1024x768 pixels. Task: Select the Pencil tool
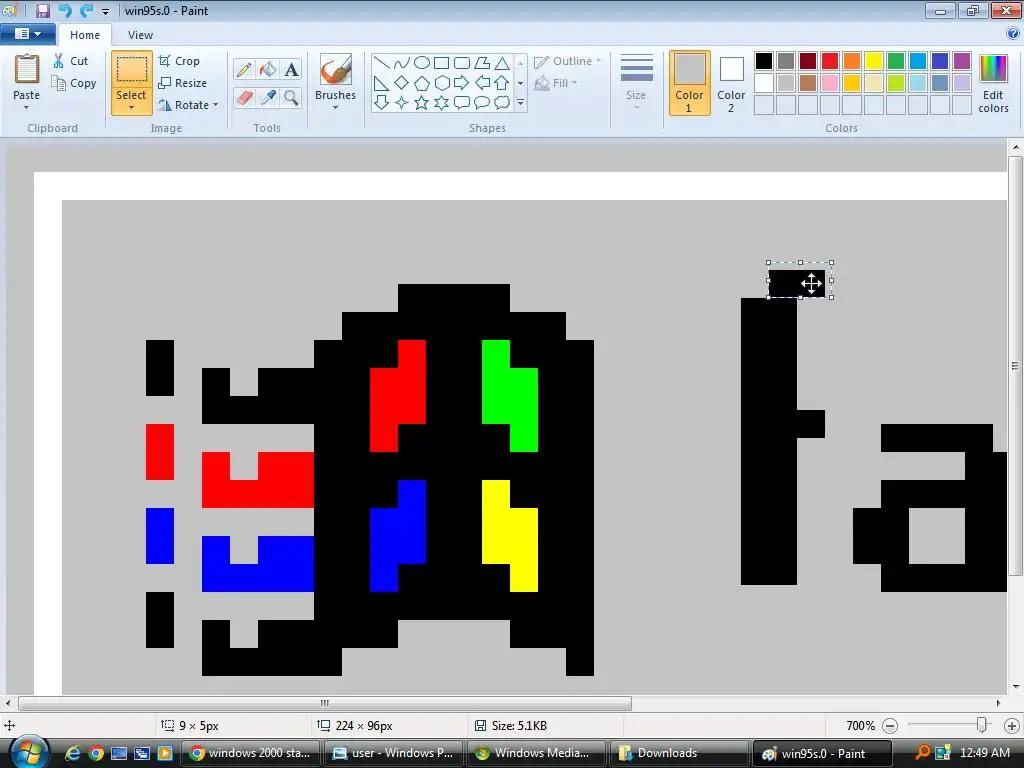(244, 69)
